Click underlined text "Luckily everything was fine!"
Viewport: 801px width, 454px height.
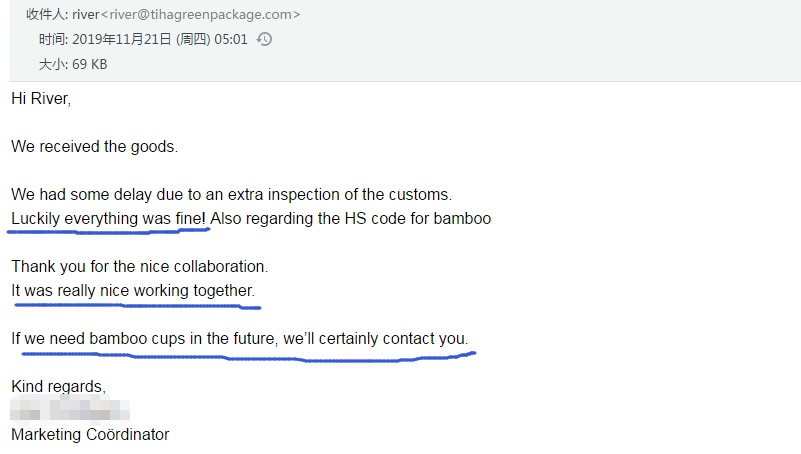click(109, 218)
